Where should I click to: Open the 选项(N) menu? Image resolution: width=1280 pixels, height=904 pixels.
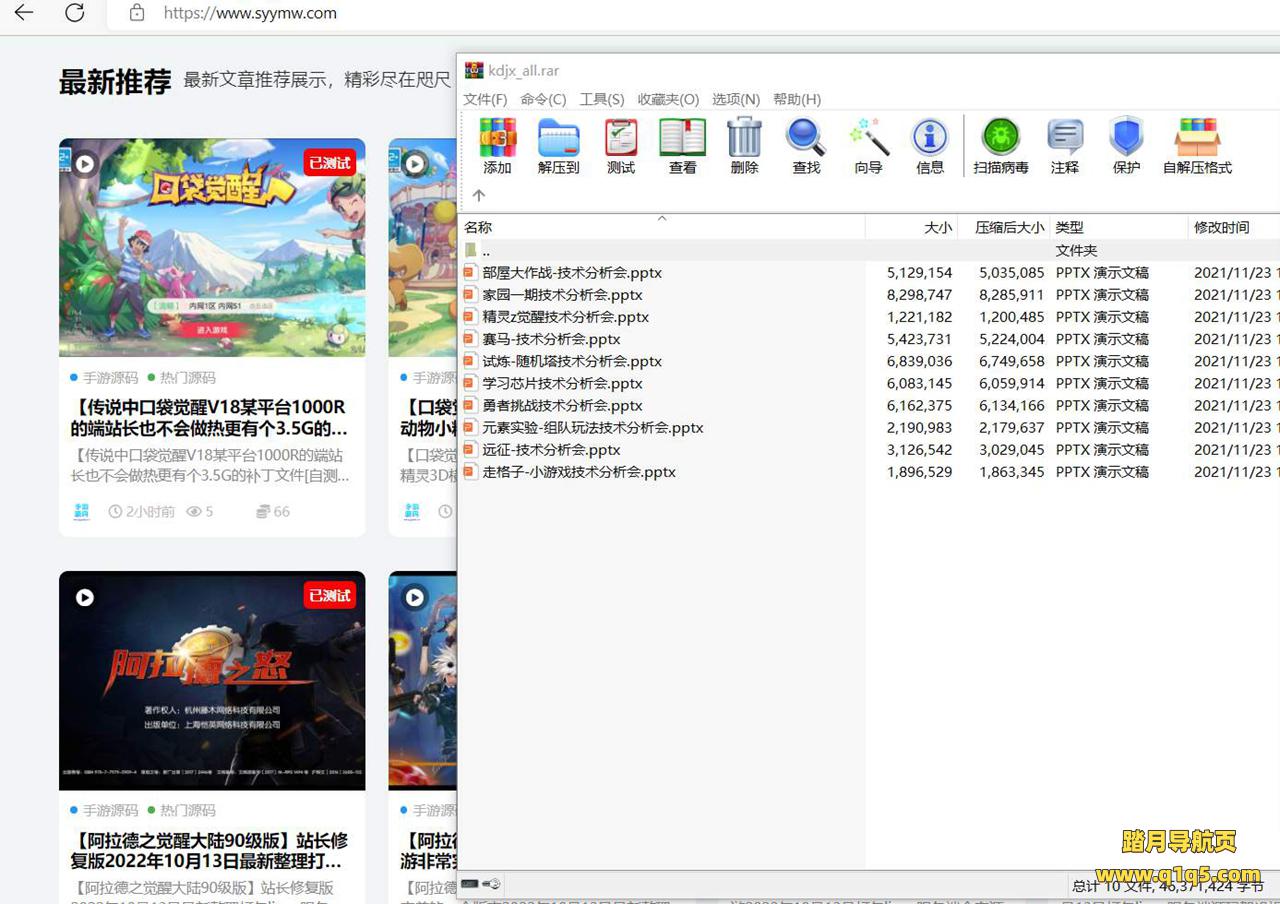[735, 99]
